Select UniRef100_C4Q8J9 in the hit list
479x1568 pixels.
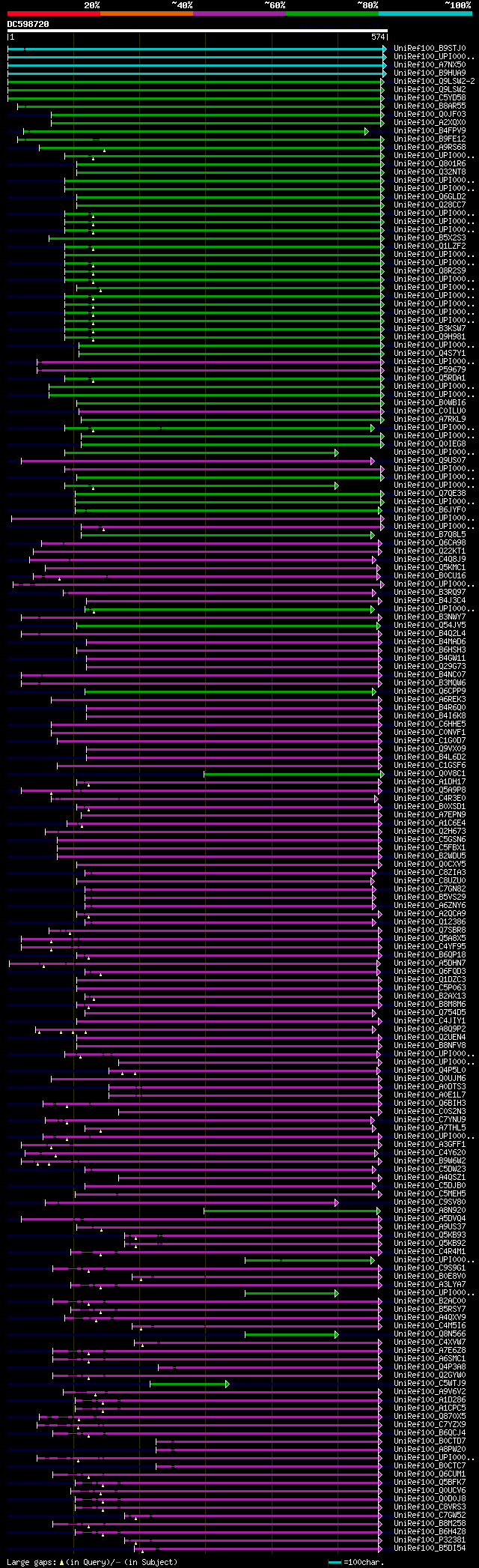pyautogui.click(x=430, y=560)
